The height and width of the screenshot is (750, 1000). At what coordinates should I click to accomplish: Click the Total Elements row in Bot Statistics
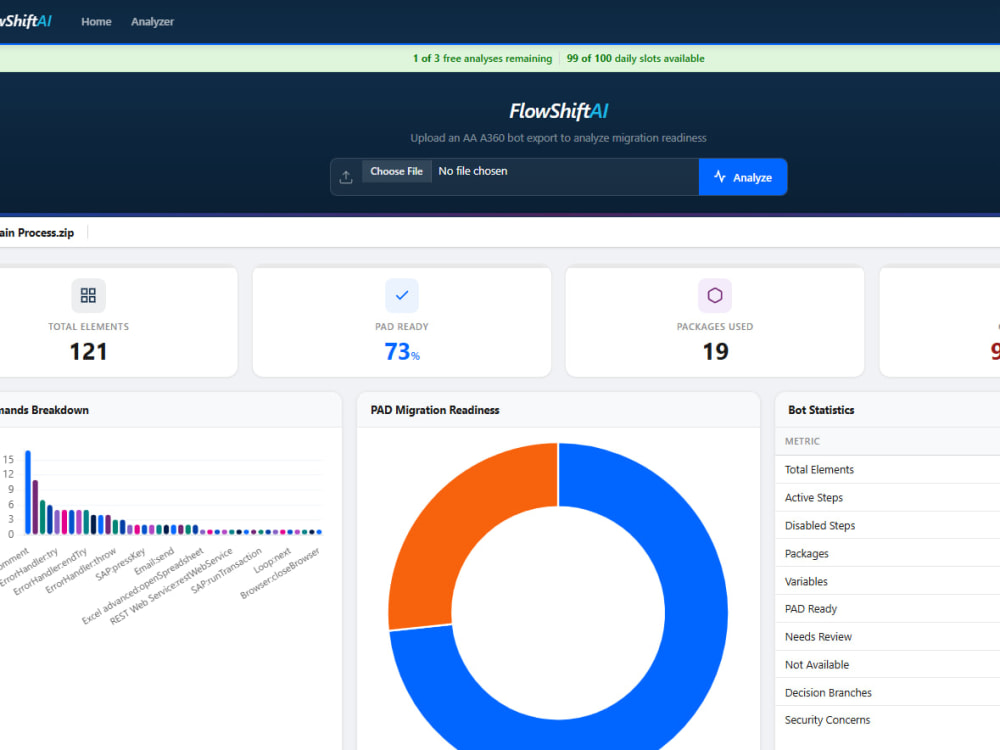pos(888,469)
